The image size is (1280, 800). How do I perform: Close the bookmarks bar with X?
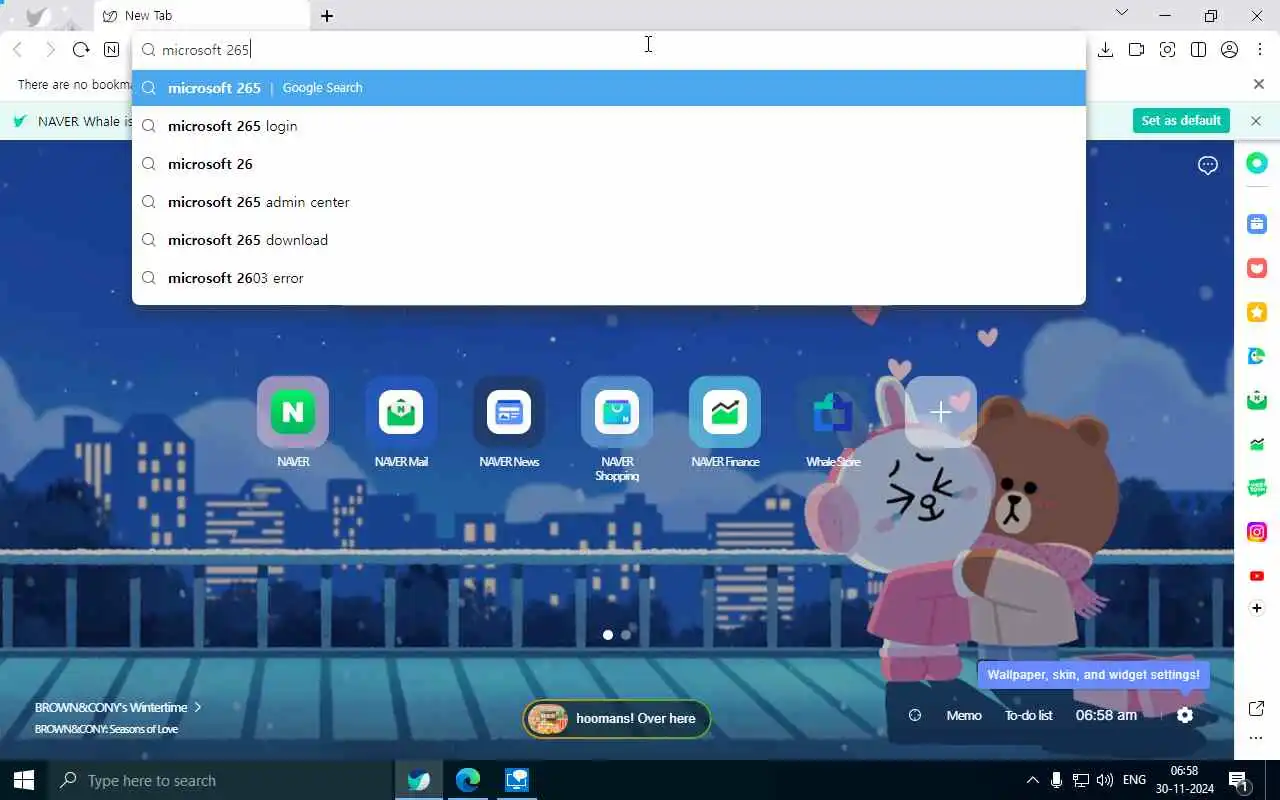point(1259,84)
